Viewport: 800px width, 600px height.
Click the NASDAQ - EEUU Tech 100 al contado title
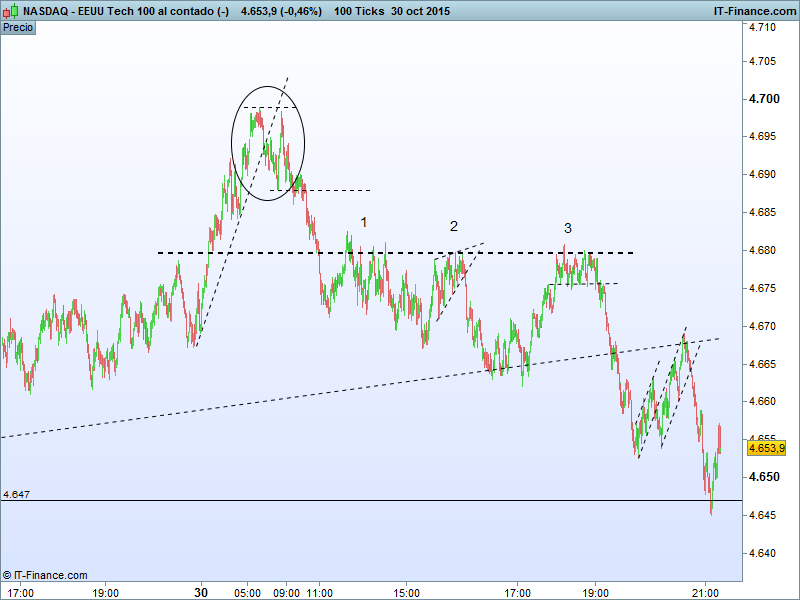(x=126, y=11)
